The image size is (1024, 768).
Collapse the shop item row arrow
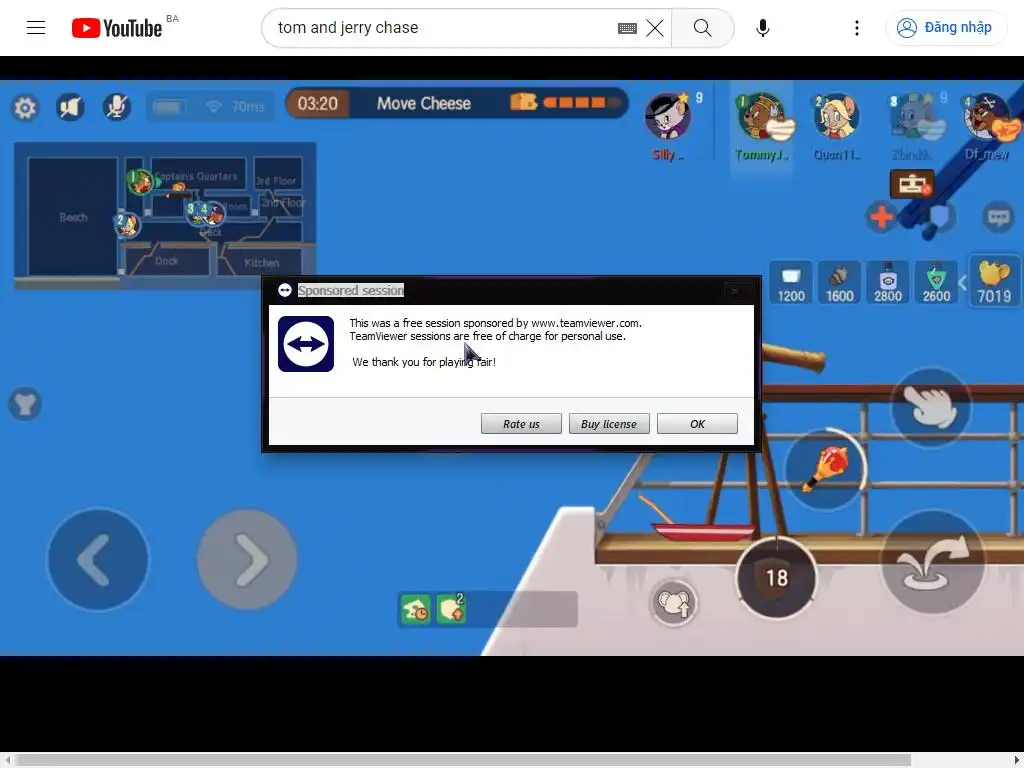point(962,283)
